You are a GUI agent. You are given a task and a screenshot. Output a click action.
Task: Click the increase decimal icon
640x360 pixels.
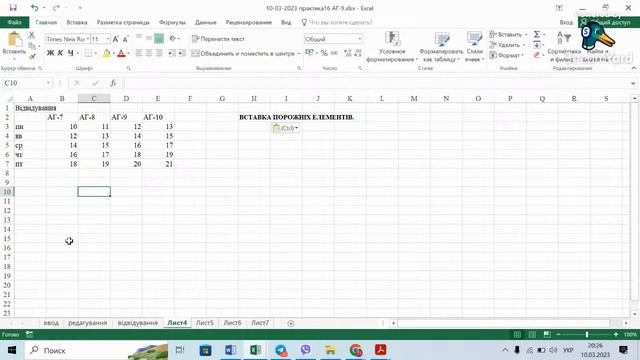(347, 53)
